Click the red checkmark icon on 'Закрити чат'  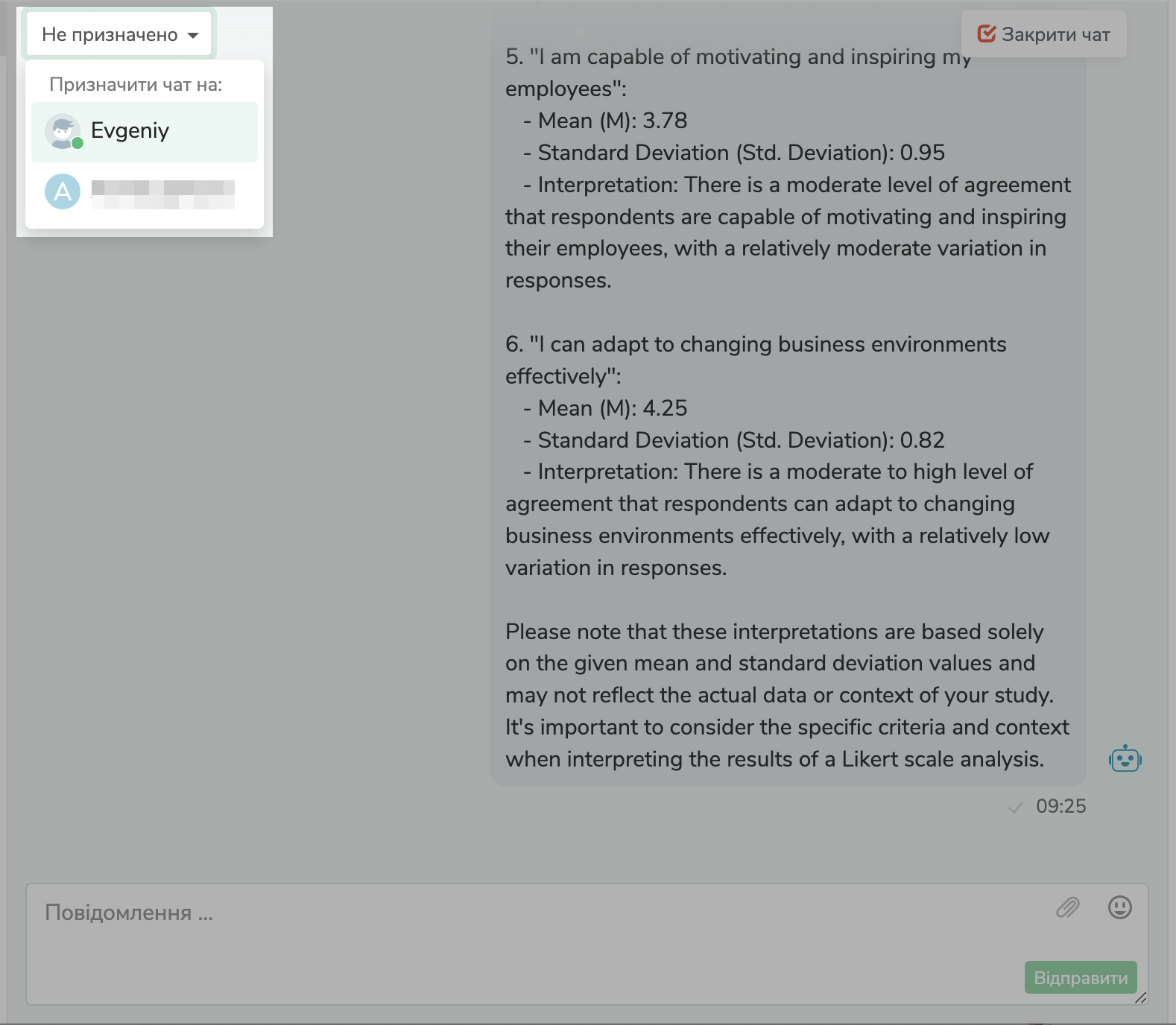point(986,34)
